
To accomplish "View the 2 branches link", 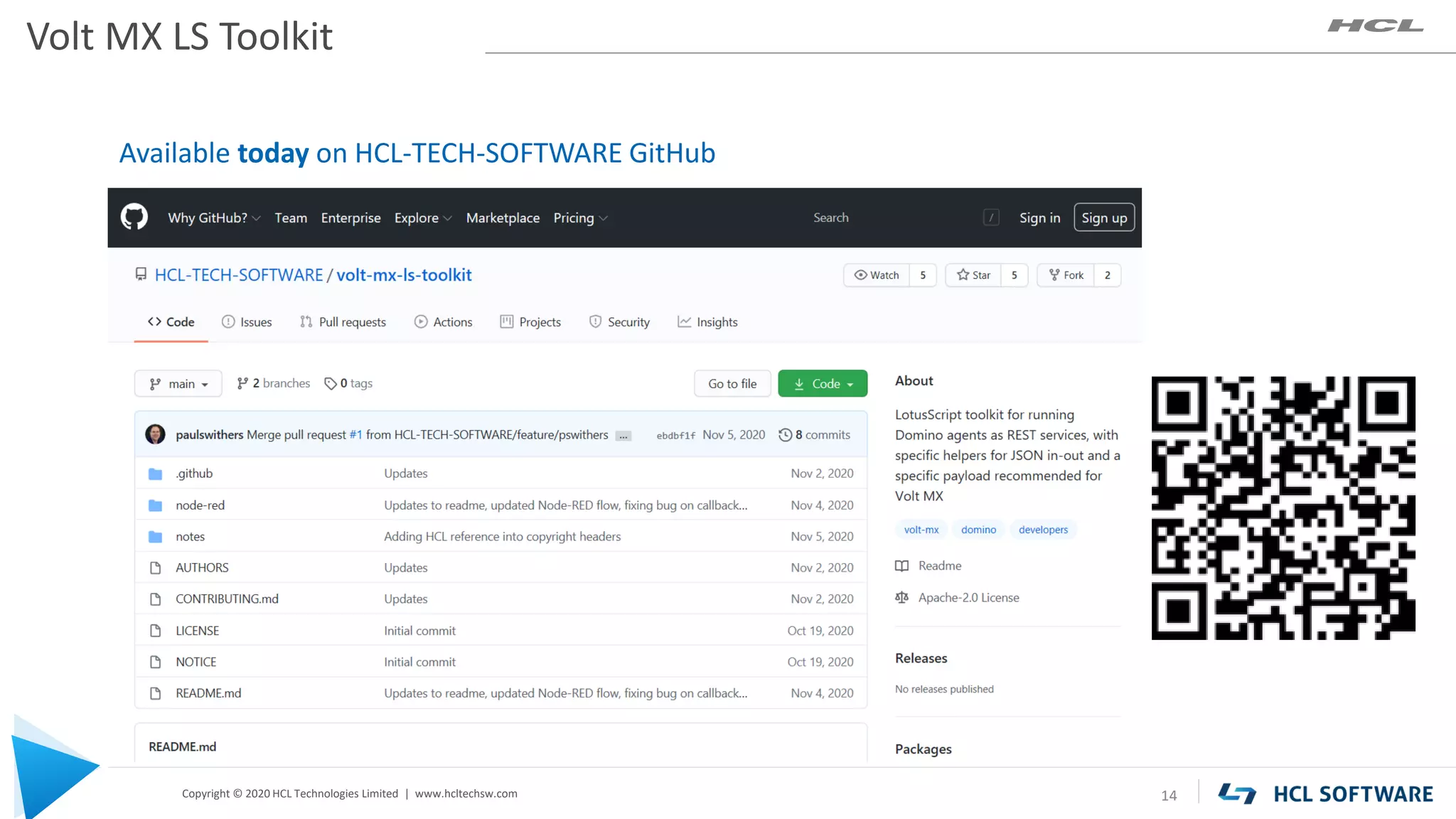I will click(274, 383).
